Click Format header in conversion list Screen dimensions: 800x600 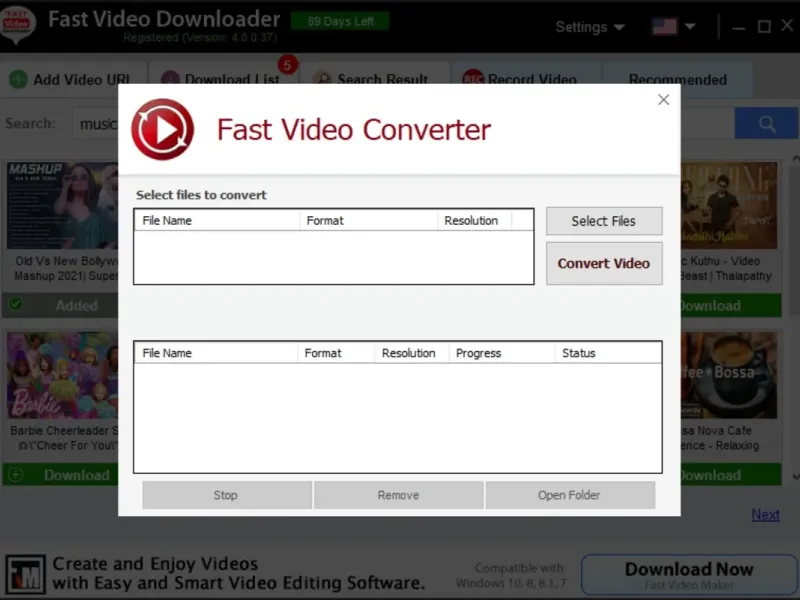coord(336,353)
